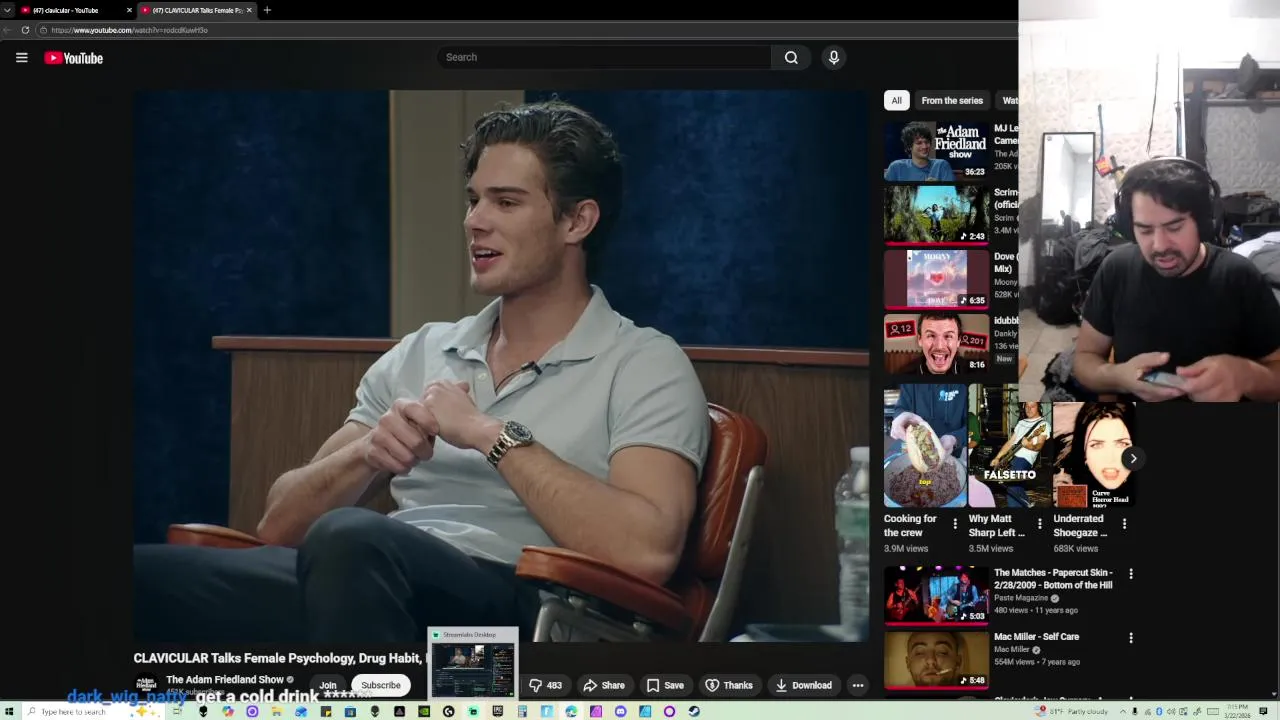Go back with the browser back arrow
This screenshot has width=1280, height=720.
(8, 30)
